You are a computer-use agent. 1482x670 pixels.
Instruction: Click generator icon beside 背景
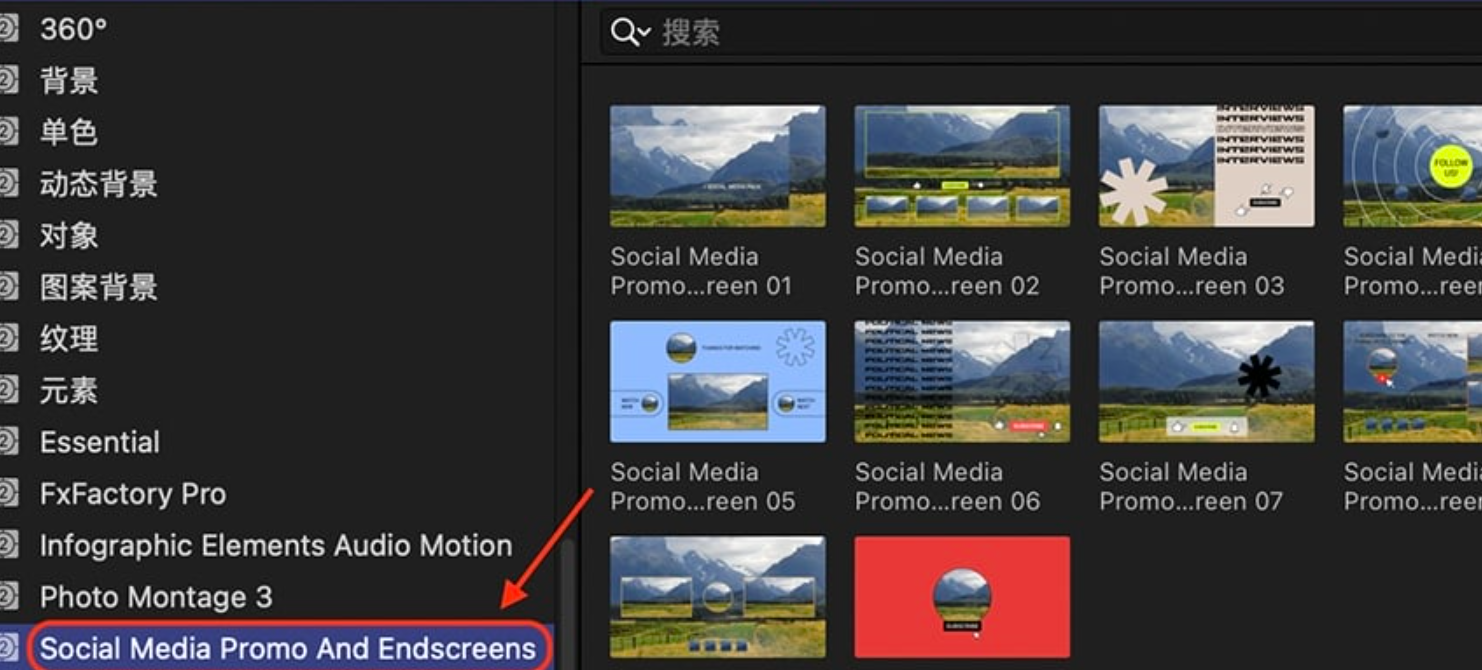(x=8, y=80)
